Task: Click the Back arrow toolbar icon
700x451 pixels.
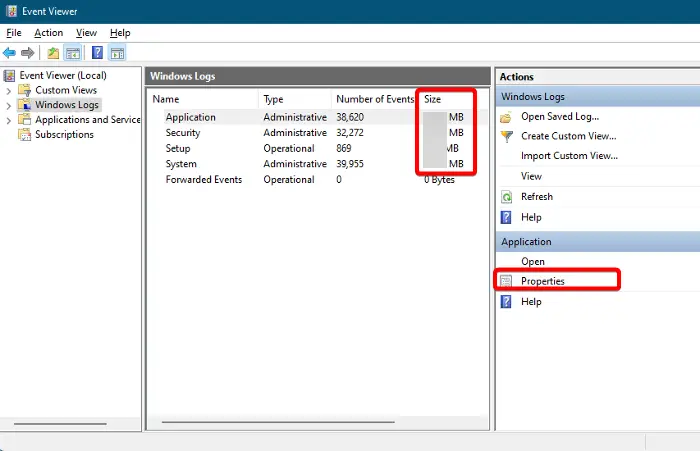Action: coord(9,53)
